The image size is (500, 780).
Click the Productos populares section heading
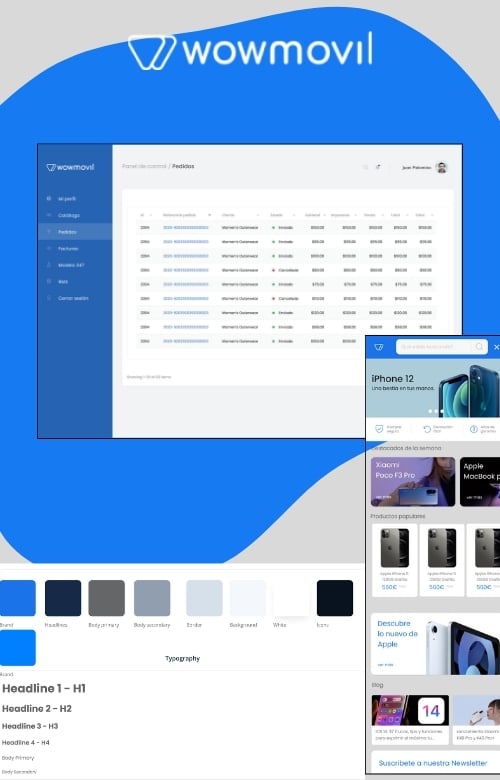click(398, 516)
